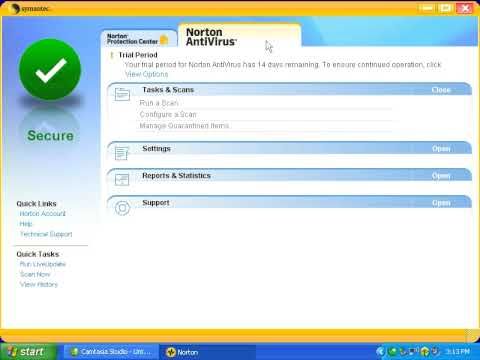Minimize the Norton window
Image resolution: width=480 pixels, height=360 pixels.
[x=428, y=8]
